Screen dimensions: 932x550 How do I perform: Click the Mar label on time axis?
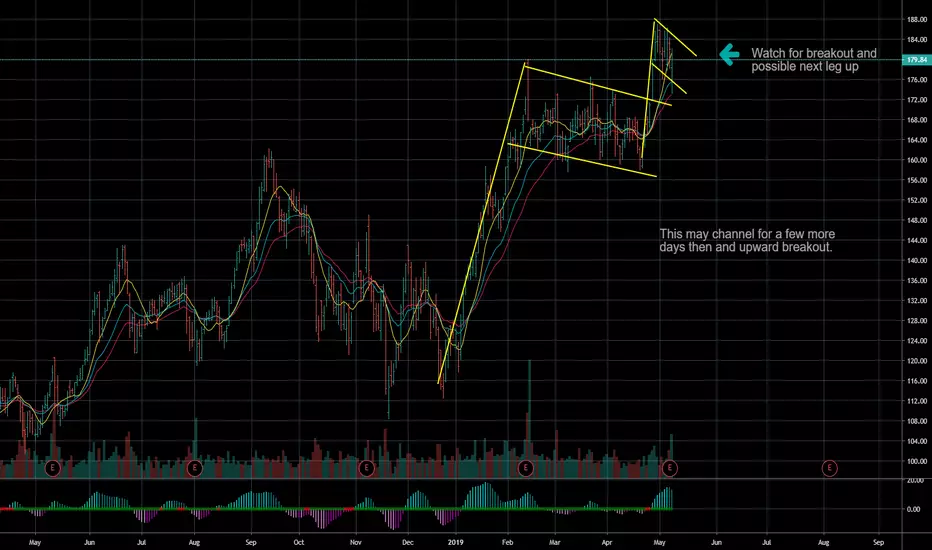pyautogui.click(x=555, y=542)
